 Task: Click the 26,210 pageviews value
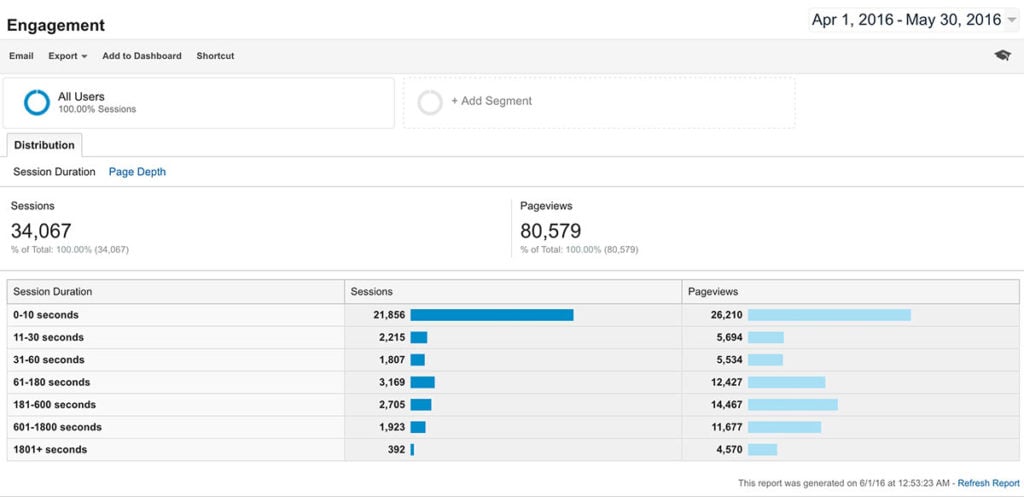click(727, 315)
